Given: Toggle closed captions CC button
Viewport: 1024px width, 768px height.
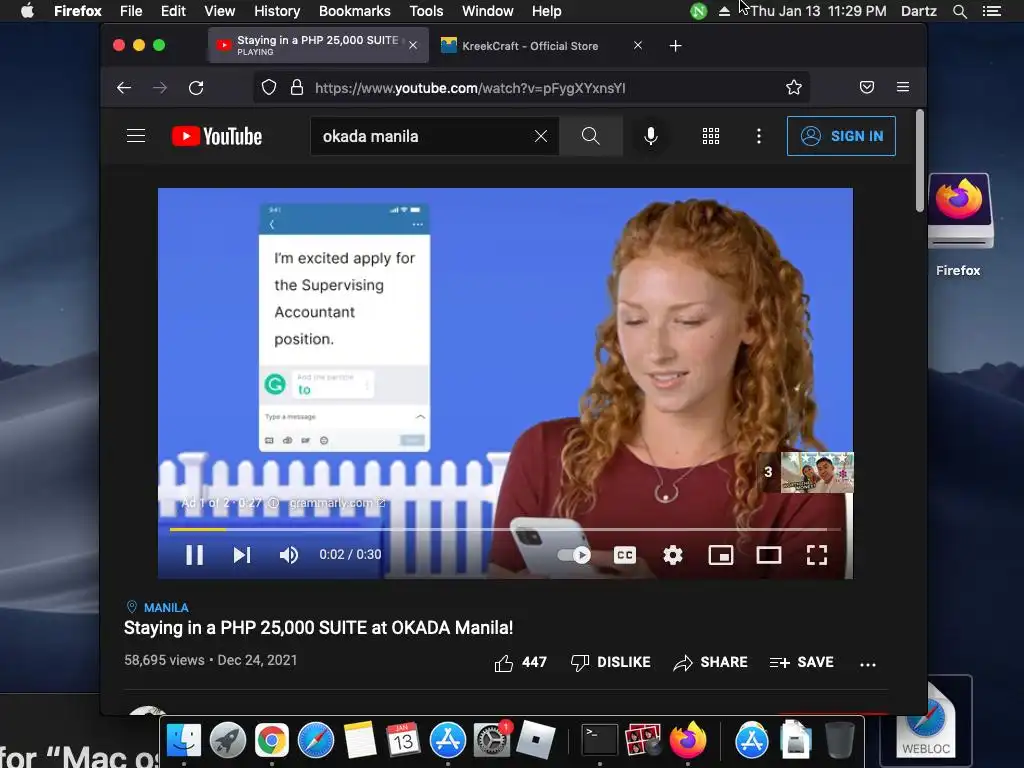Looking at the screenshot, I should coord(625,555).
